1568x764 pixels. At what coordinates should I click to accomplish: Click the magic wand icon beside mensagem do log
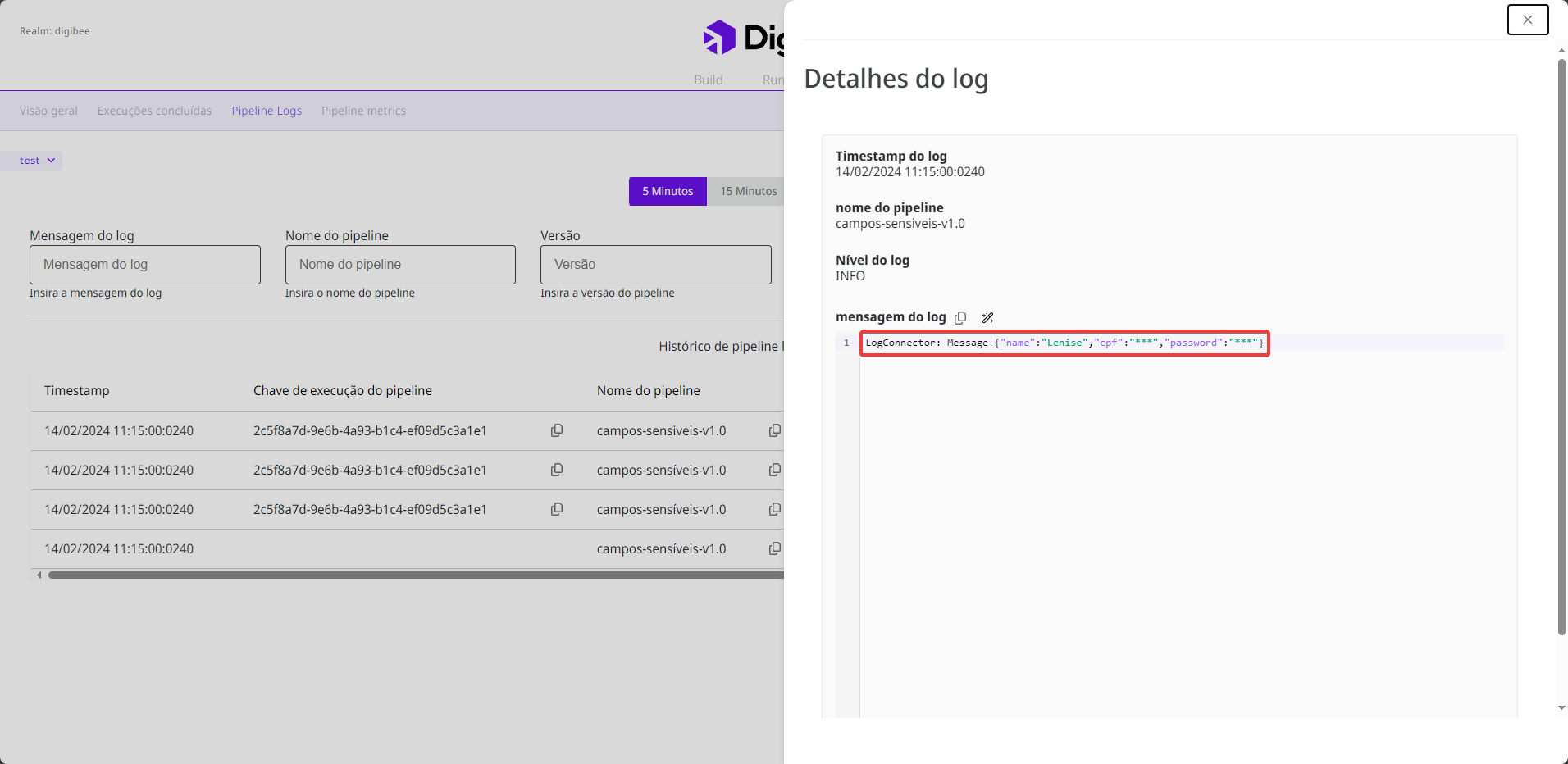pos(987,317)
